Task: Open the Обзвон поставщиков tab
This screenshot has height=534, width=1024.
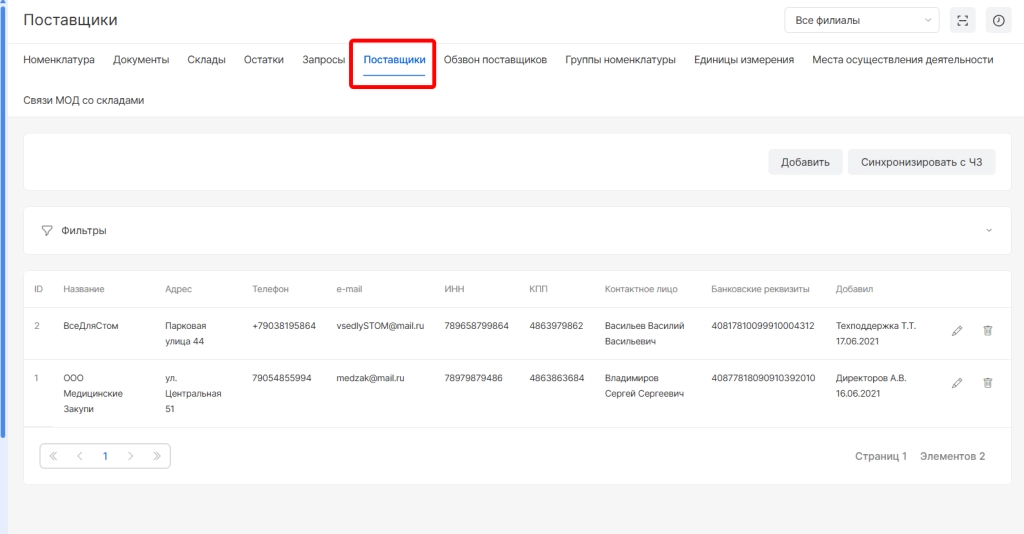Action: [495, 60]
